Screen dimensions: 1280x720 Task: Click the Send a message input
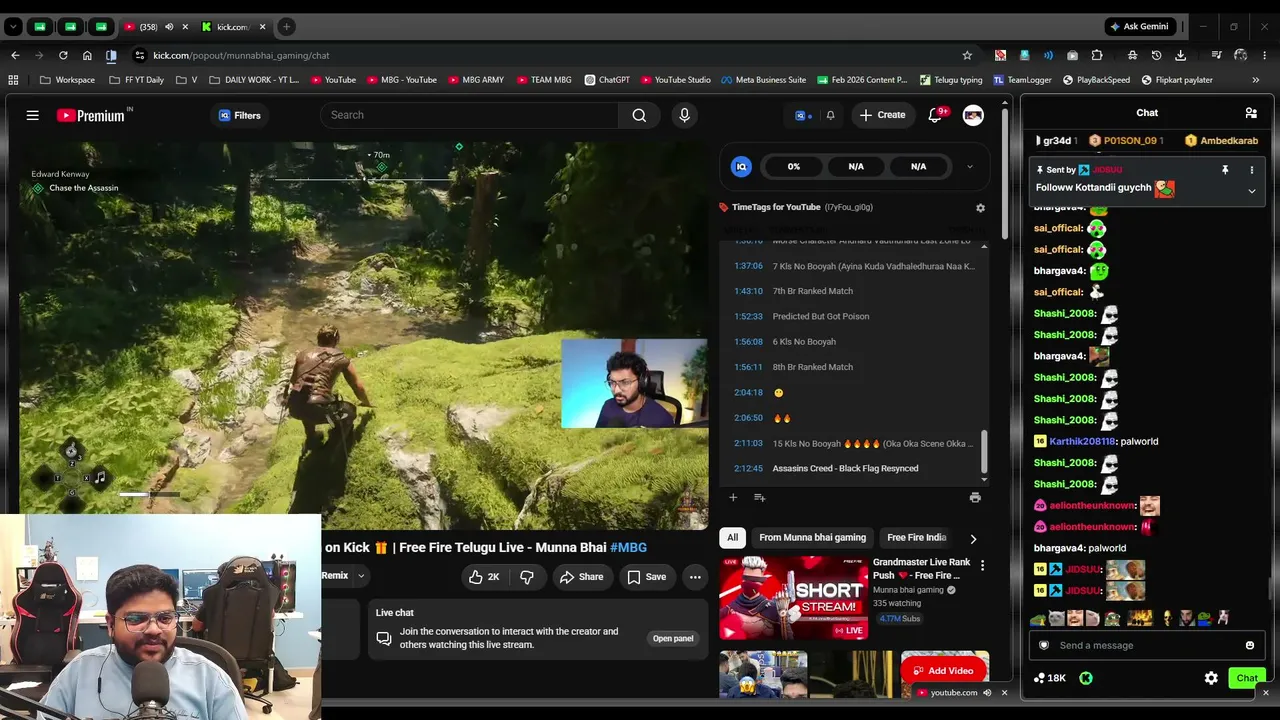click(1145, 645)
